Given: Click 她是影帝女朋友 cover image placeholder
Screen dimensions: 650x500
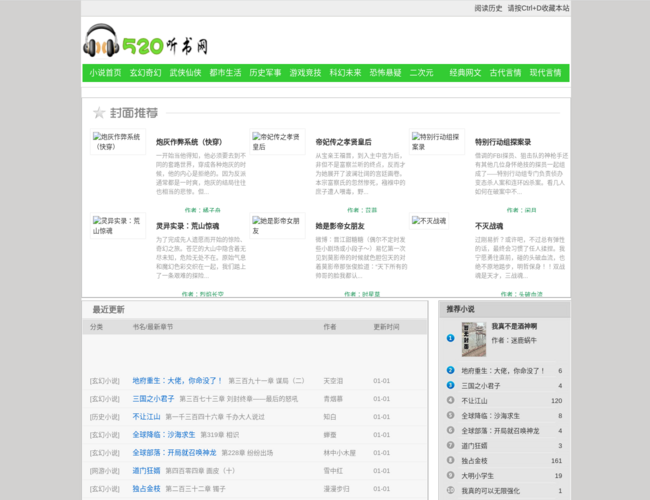Looking at the screenshot, I should tap(277, 226).
